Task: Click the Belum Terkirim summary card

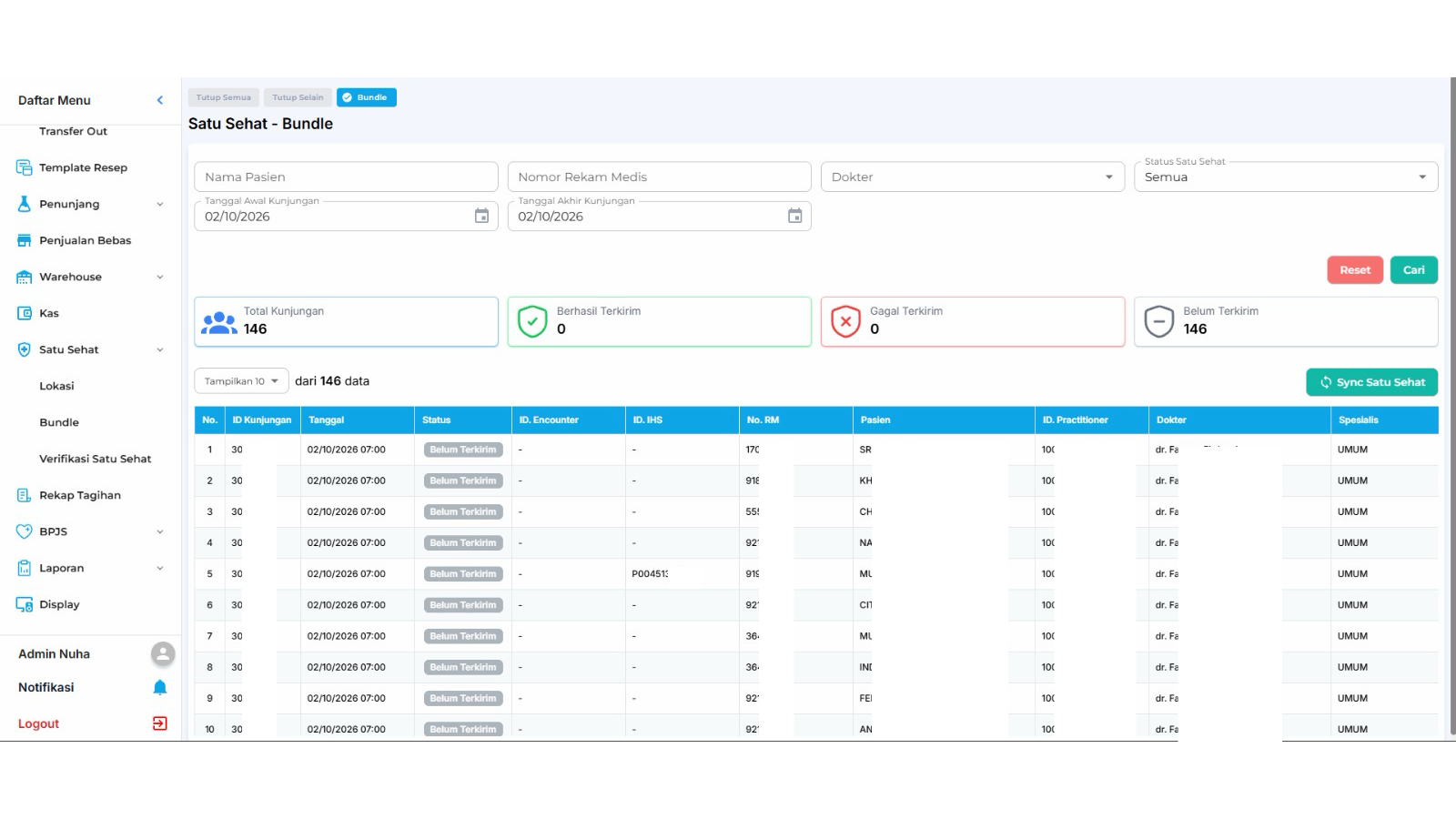Action: pos(1286,321)
